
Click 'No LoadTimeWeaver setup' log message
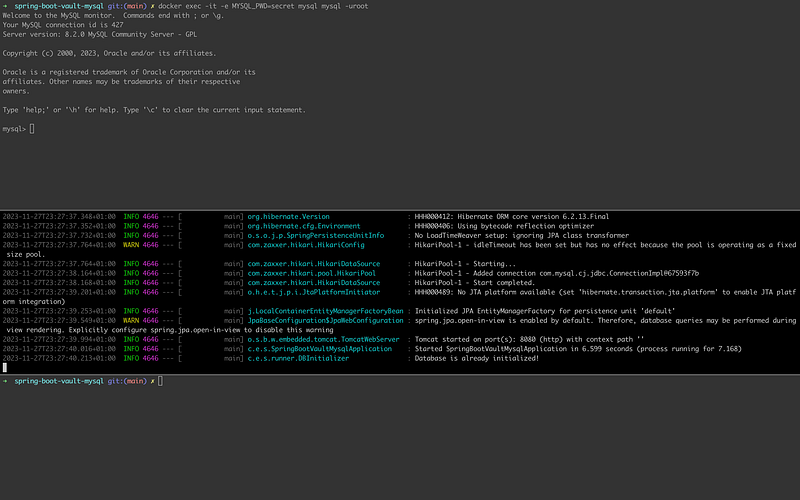[521, 236]
